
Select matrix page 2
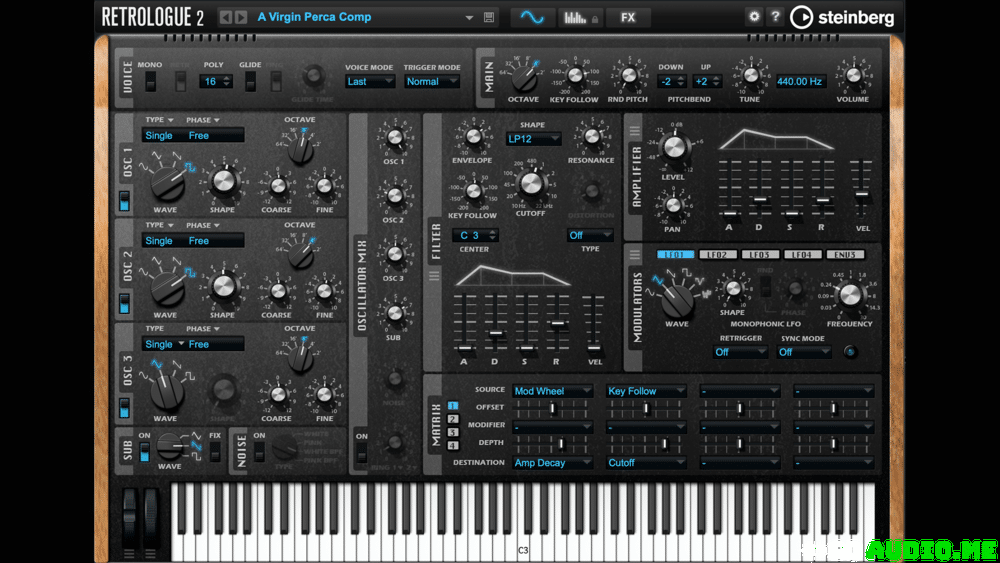pos(452,419)
